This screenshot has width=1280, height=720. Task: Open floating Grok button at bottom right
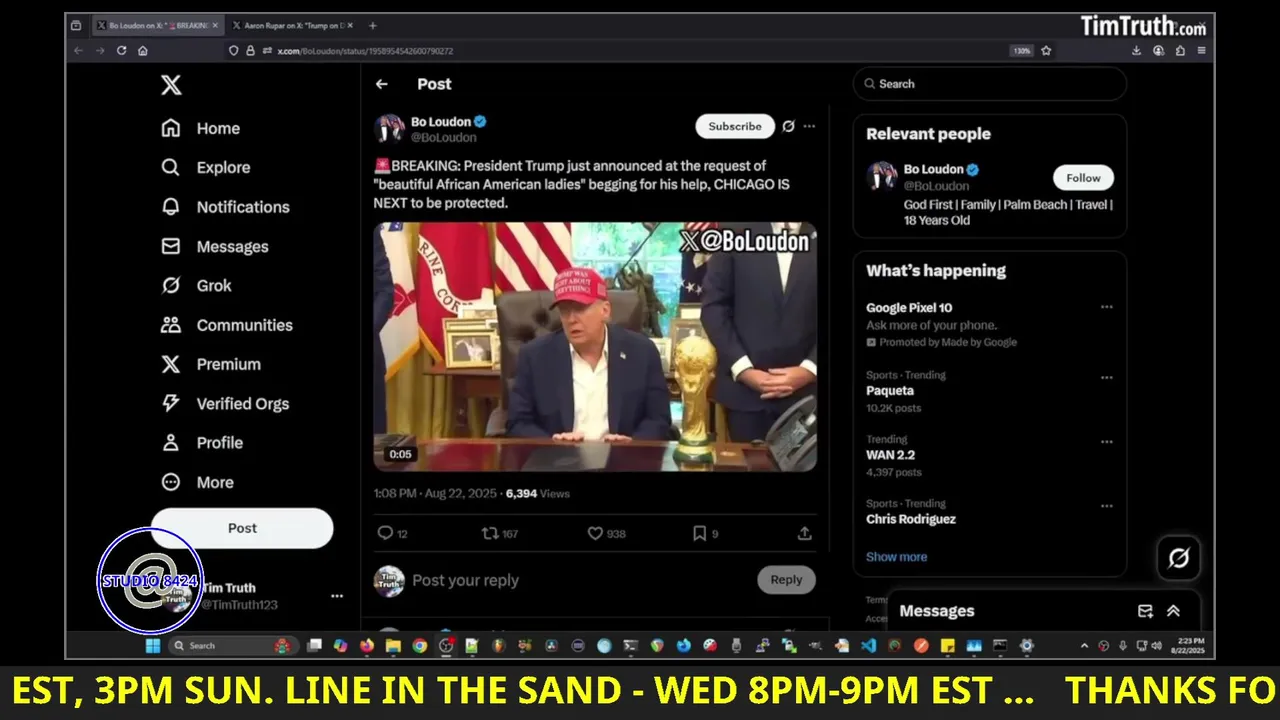tap(1178, 558)
